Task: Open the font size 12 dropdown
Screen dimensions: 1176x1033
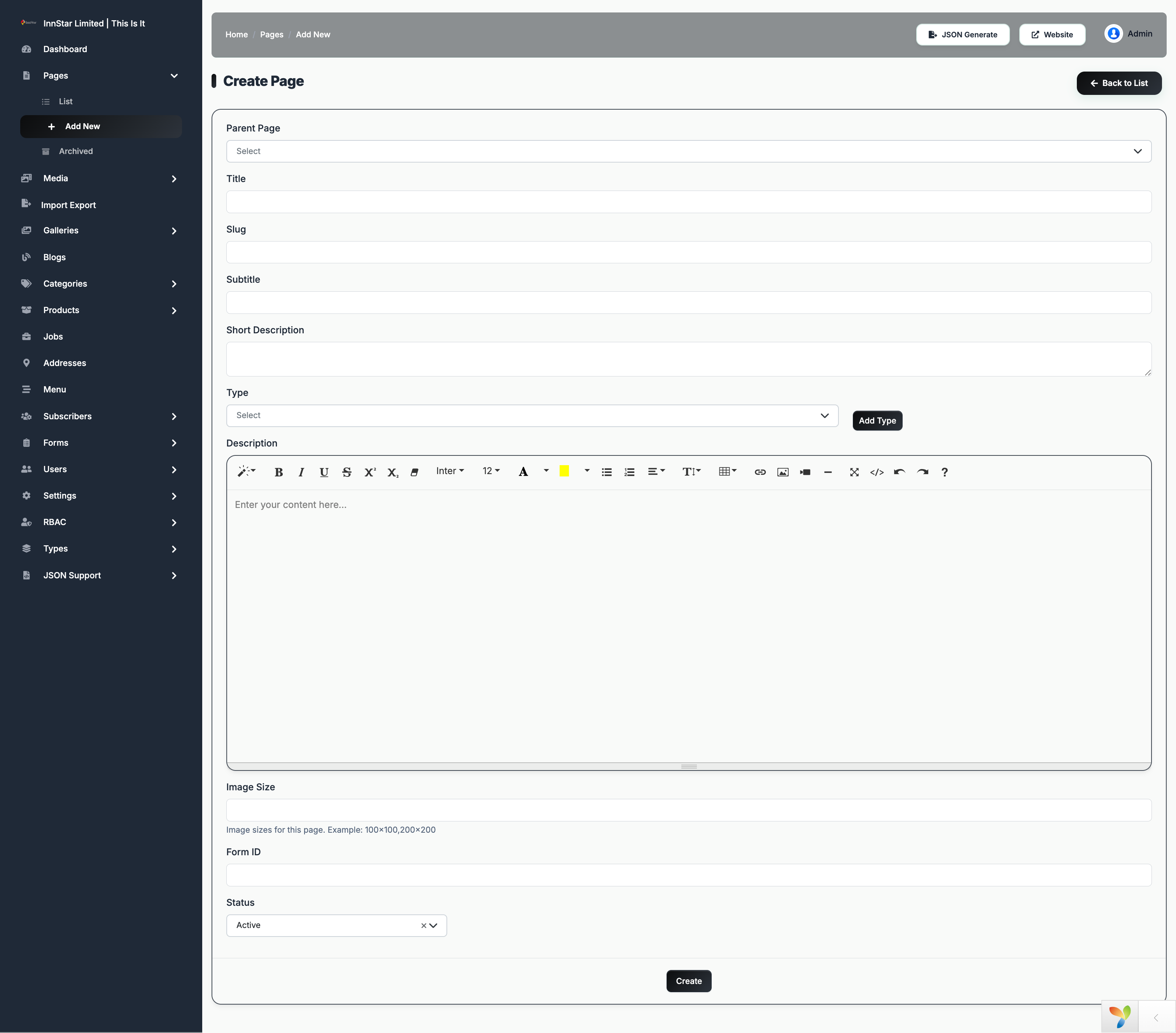Action: (491, 471)
